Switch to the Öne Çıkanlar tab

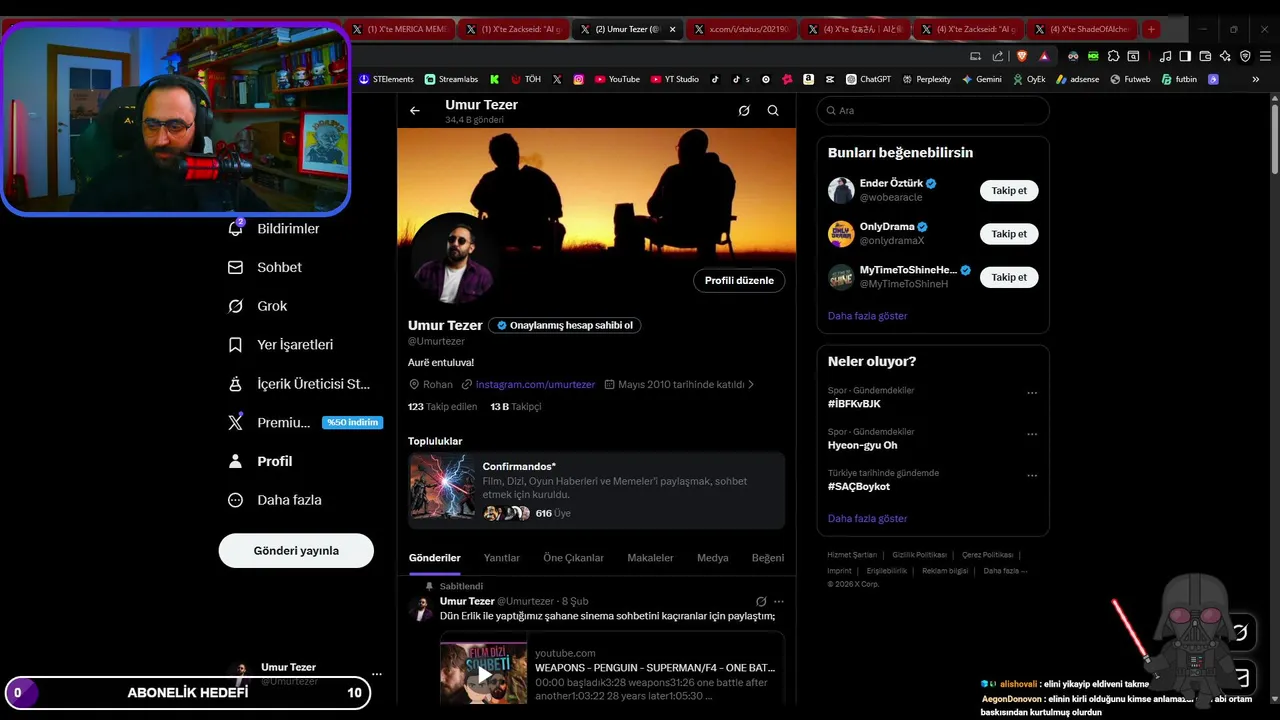[x=573, y=558]
